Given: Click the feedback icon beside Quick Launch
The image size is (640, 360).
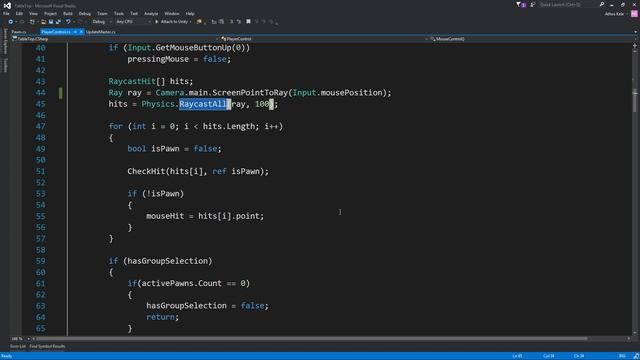Looking at the screenshot, I should click(x=533, y=4).
